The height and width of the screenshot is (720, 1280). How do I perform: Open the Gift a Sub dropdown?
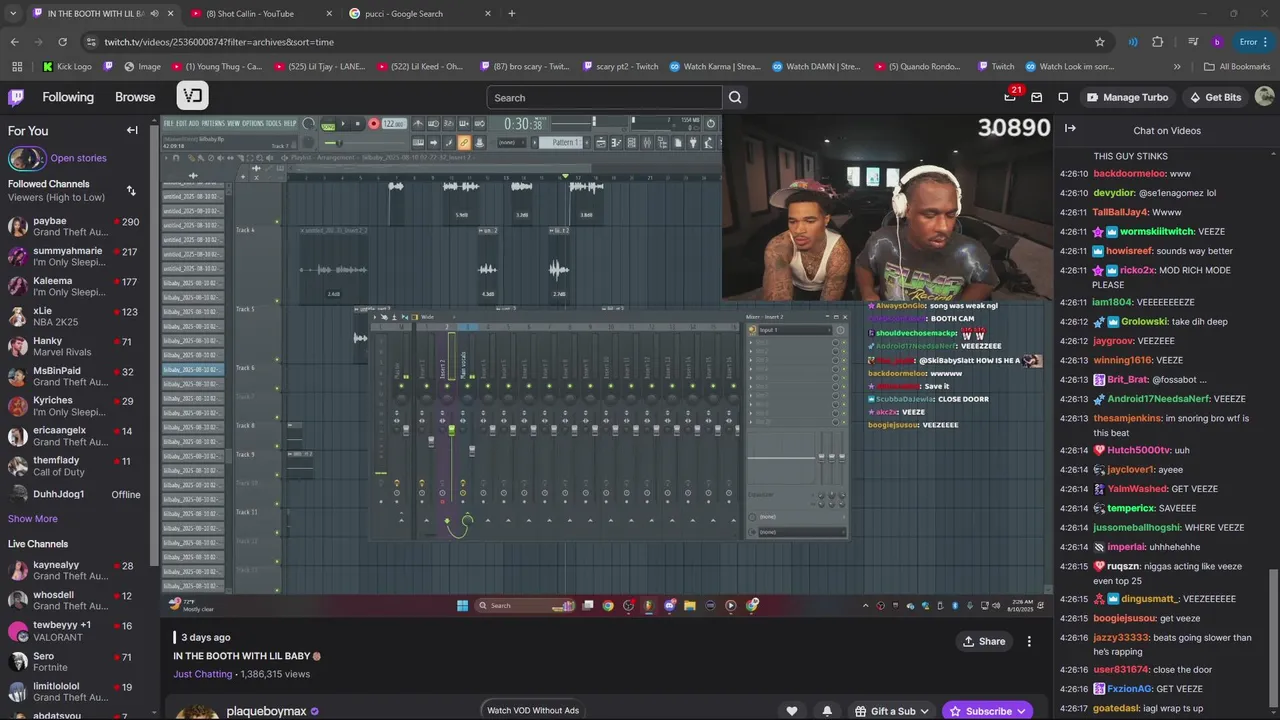point(891,711)
